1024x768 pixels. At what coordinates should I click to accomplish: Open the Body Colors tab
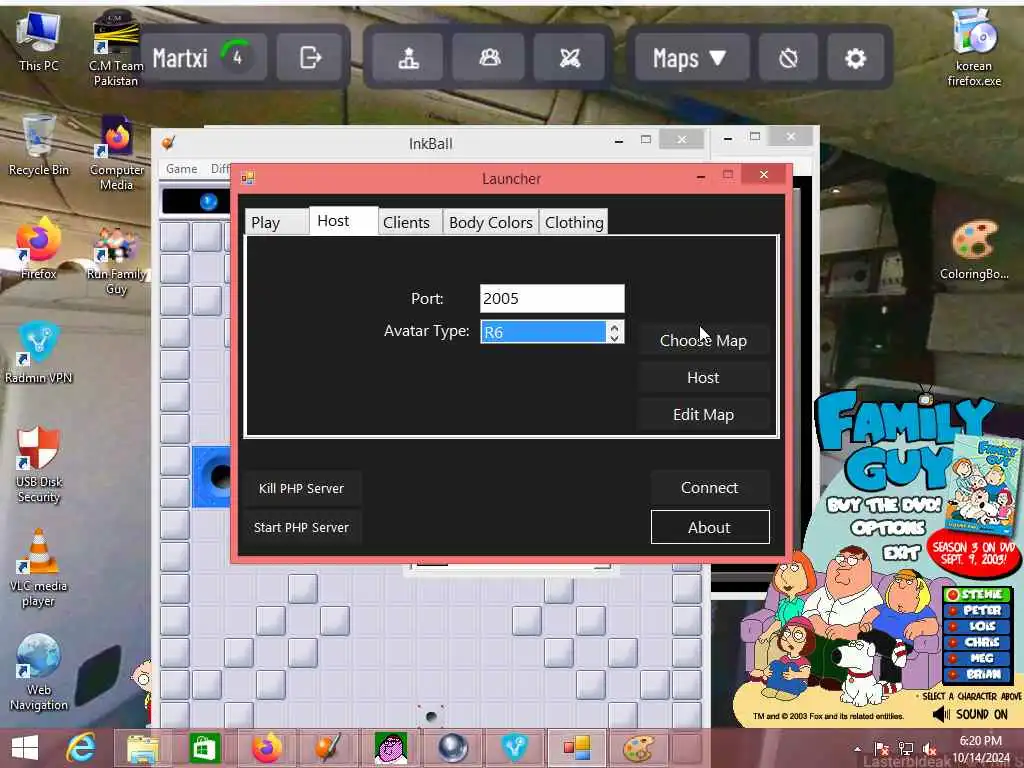pyautogui.click(x=490, y=222)
